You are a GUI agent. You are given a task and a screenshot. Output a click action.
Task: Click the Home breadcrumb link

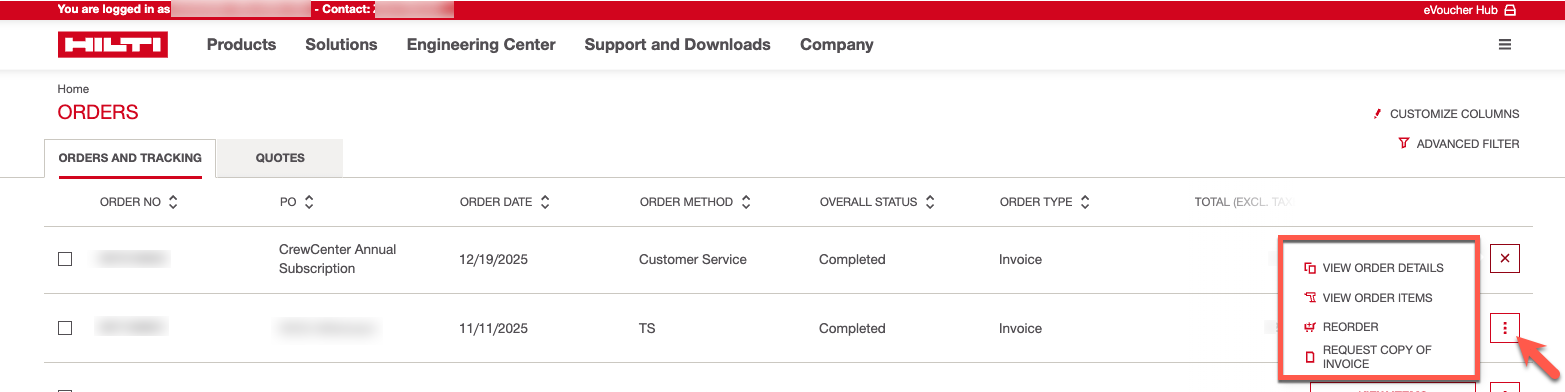tap(73, 89)
